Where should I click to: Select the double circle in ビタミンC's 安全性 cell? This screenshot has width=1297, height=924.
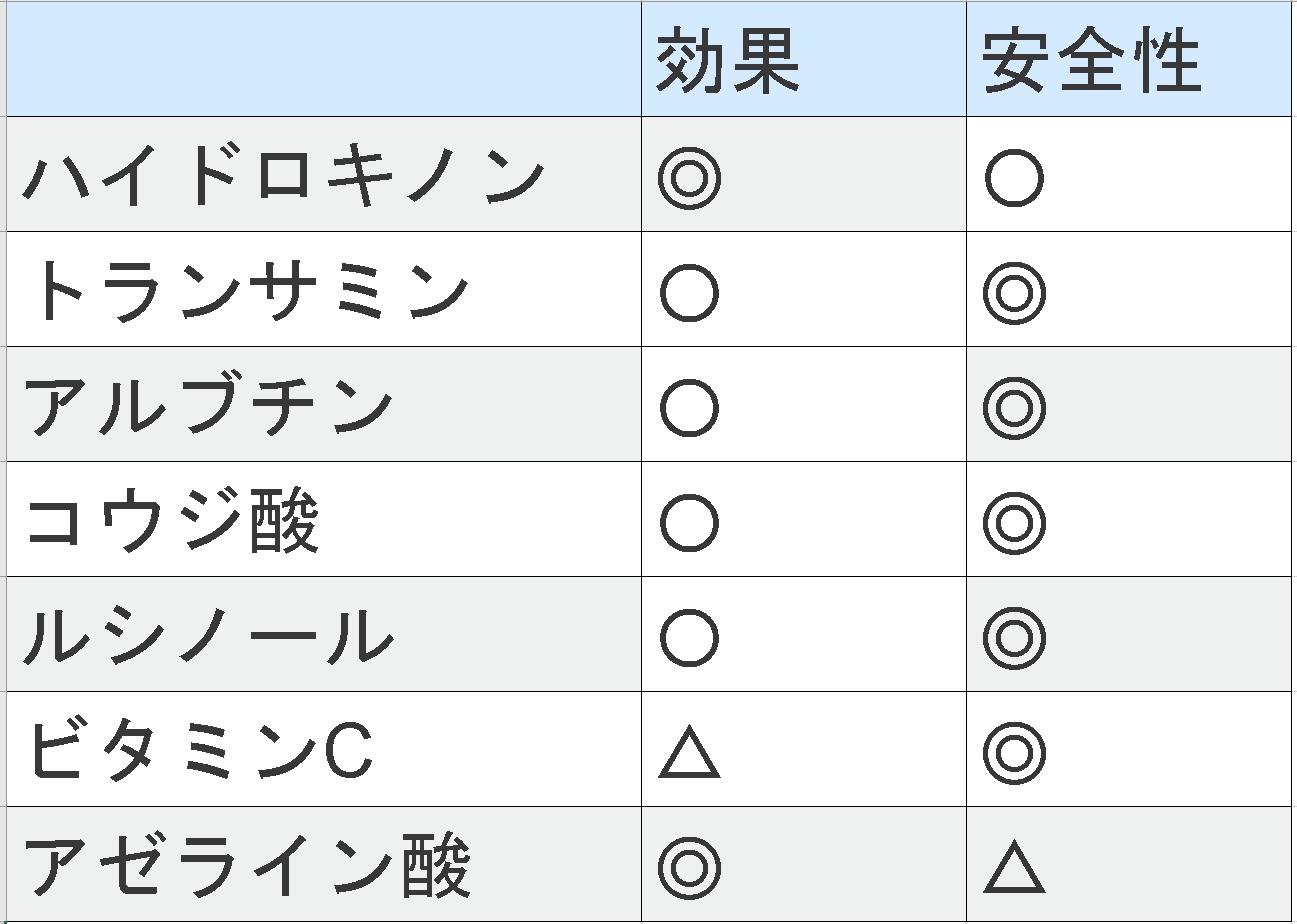(x=1014, y=752)
